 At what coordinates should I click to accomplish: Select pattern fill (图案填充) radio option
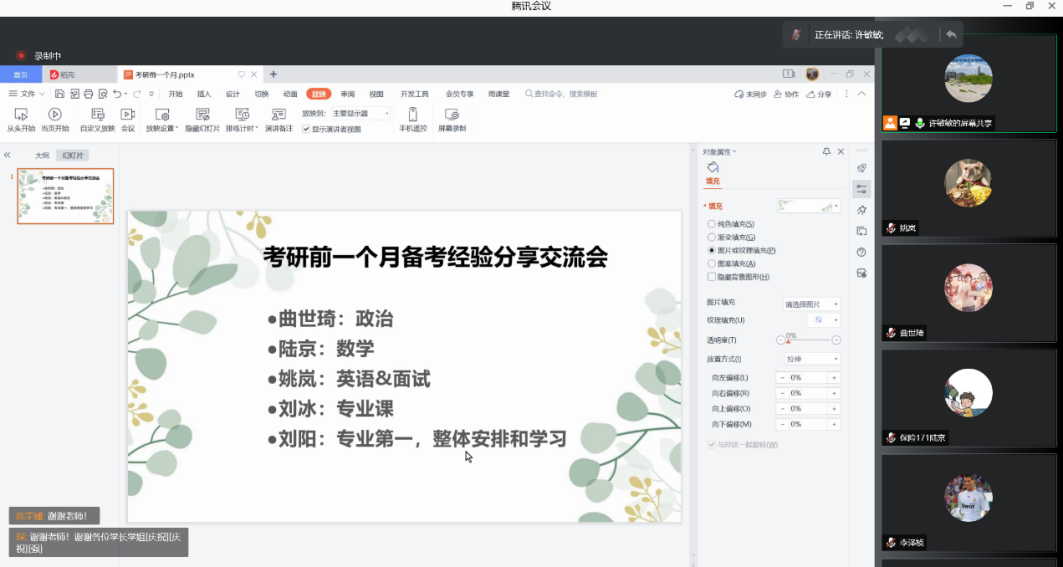coord(711,263)
